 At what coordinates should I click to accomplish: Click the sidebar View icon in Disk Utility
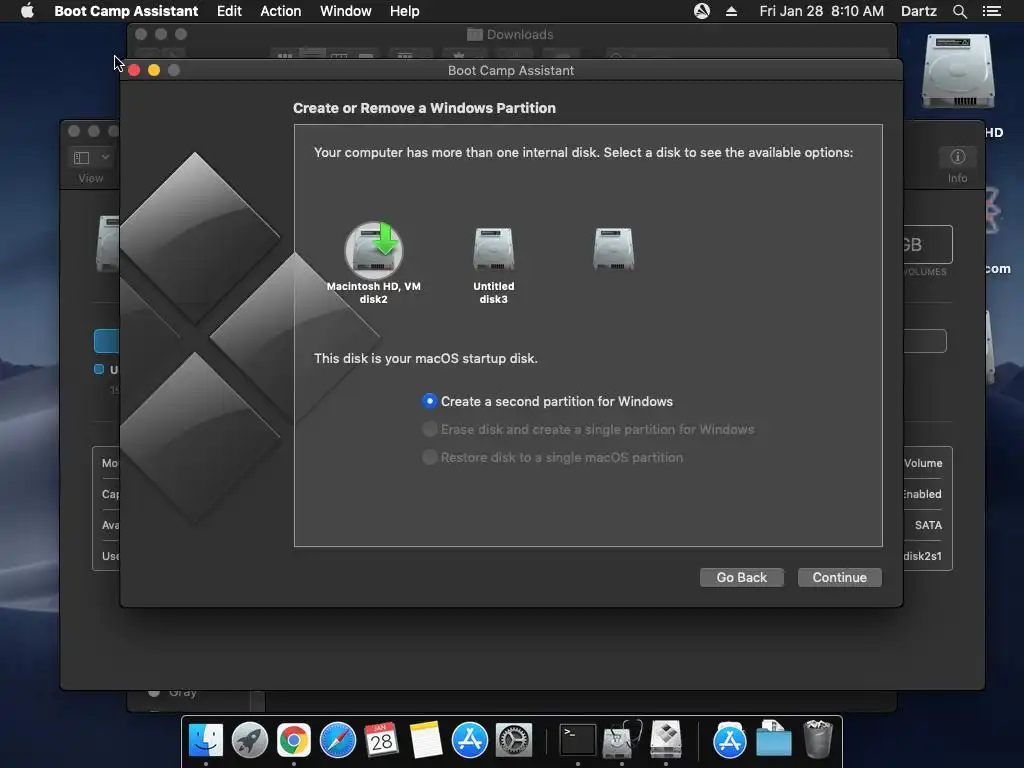(x=82, y=157)
